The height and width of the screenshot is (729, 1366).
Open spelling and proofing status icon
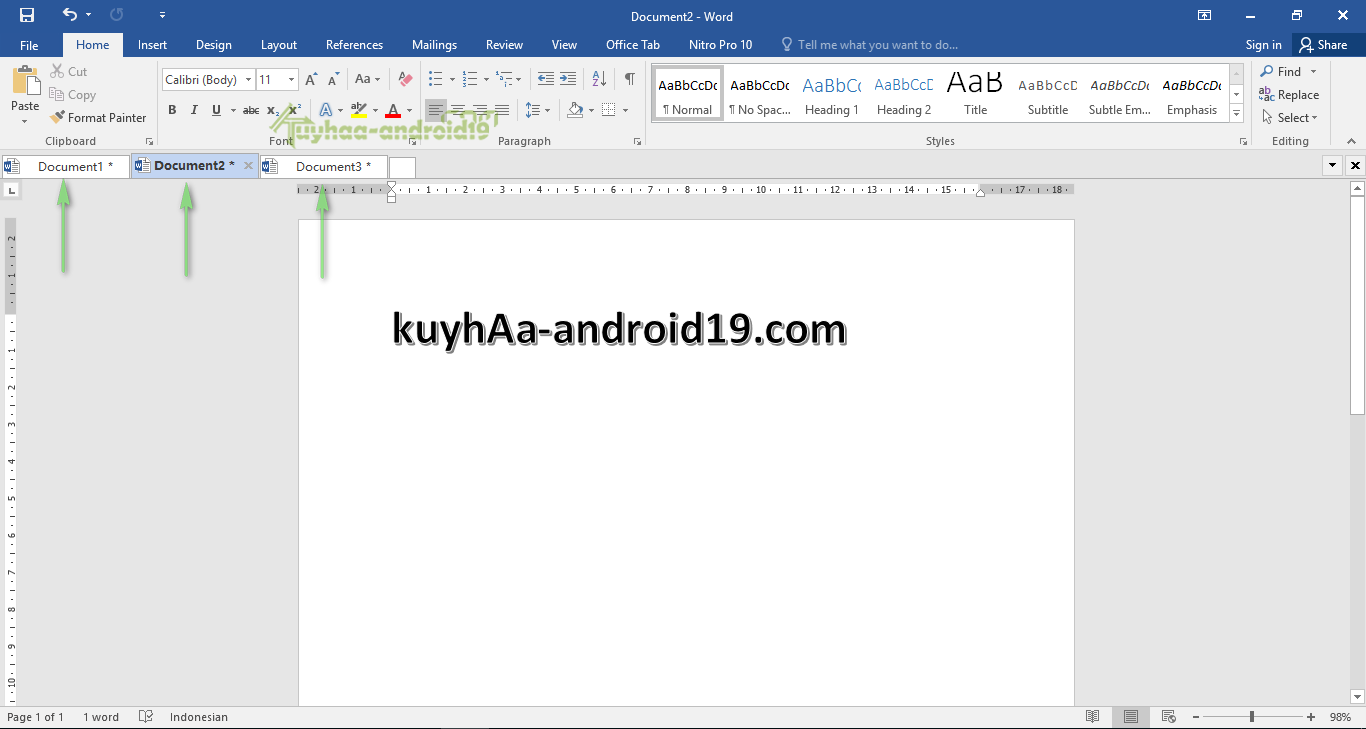pos(146,717)
